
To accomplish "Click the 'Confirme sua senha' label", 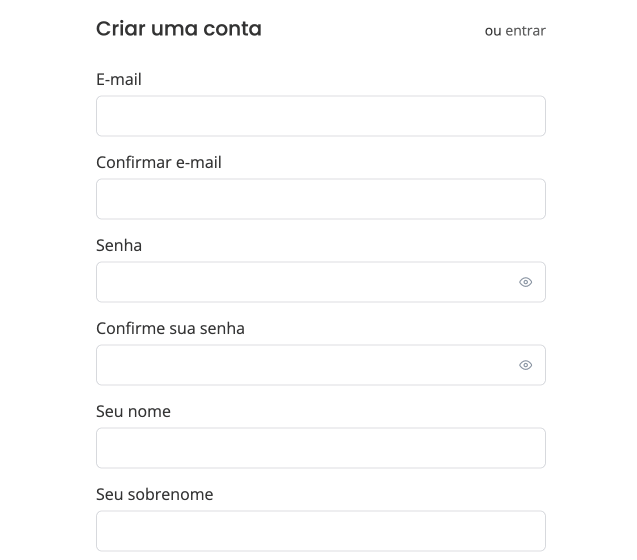I will click(x=170, y=328).
